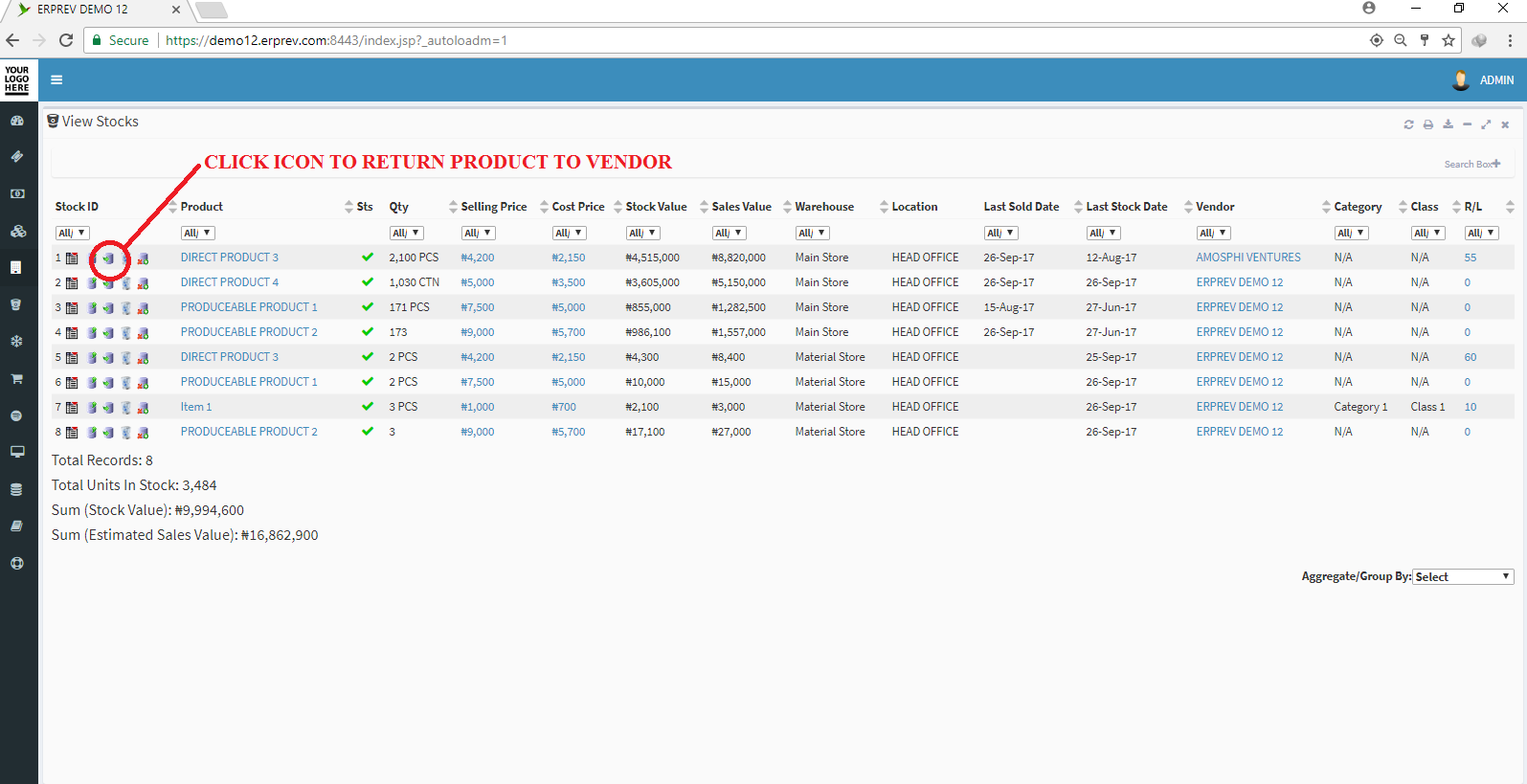The height and width of the screenshot is (784, 1527).
Task: Open the Stock ID filter dropdown
Action: click(72, 233)
